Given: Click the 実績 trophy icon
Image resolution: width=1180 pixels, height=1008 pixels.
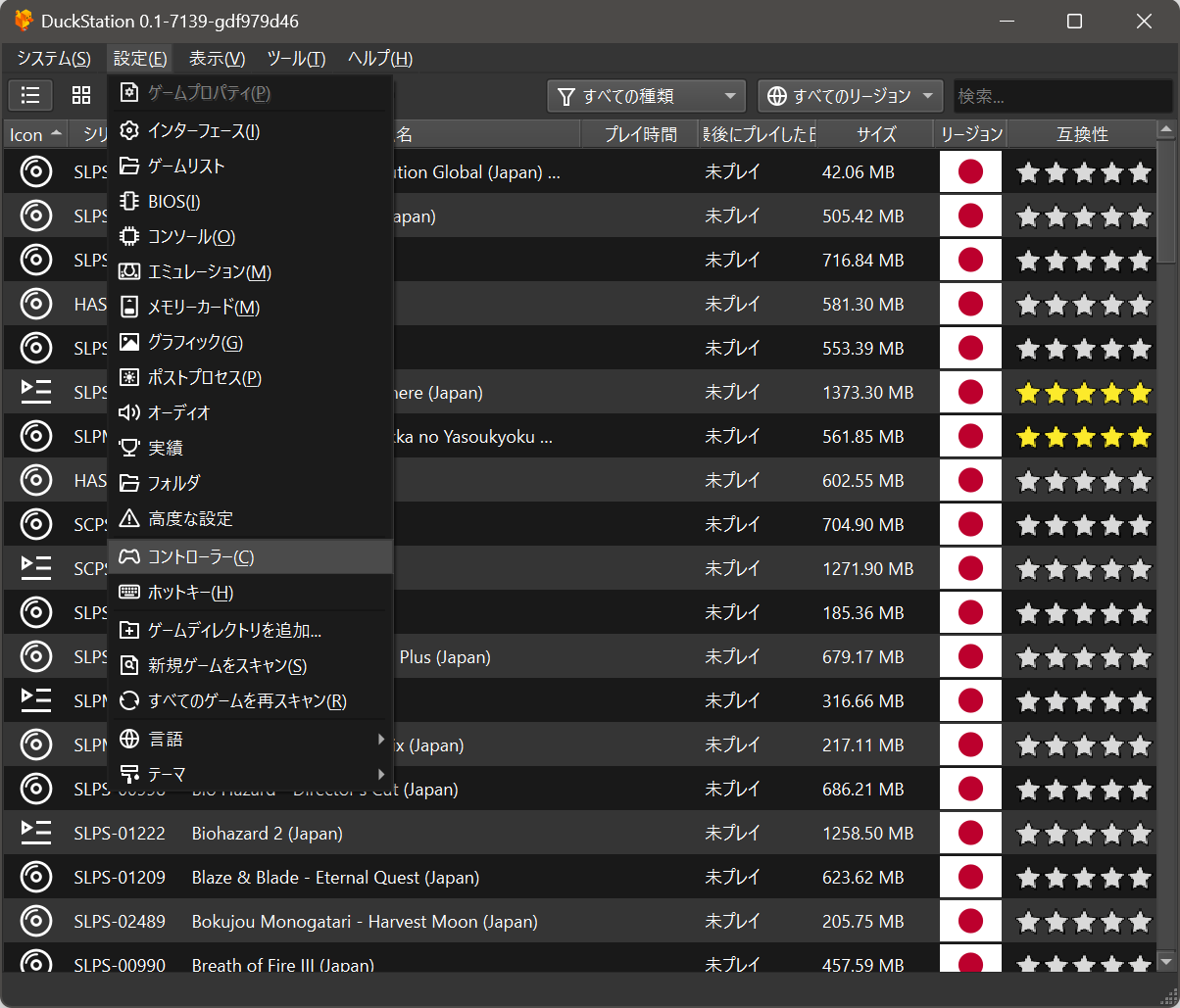Looking at the screenshot, I should (x=129, y=448).
